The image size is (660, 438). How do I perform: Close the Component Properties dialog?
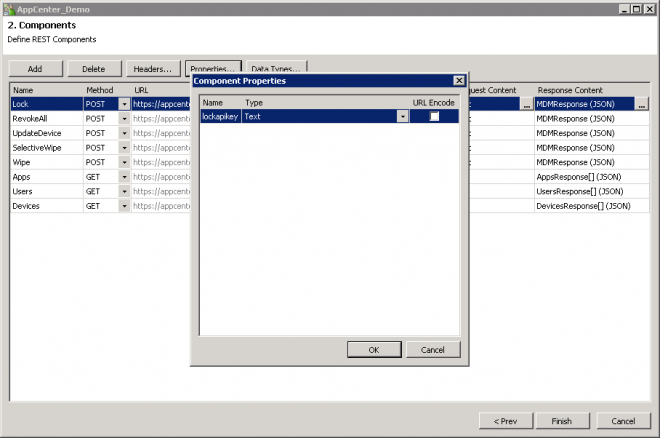point(459,80)
